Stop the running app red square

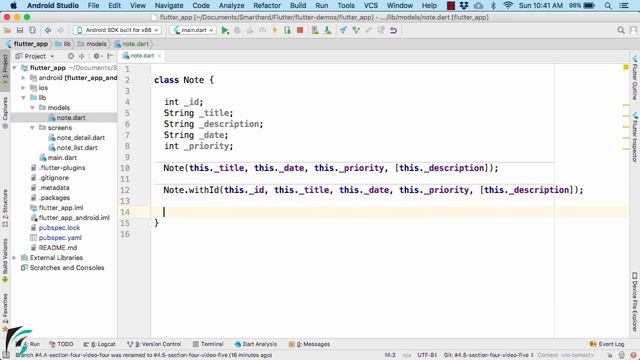click(300, 30)
